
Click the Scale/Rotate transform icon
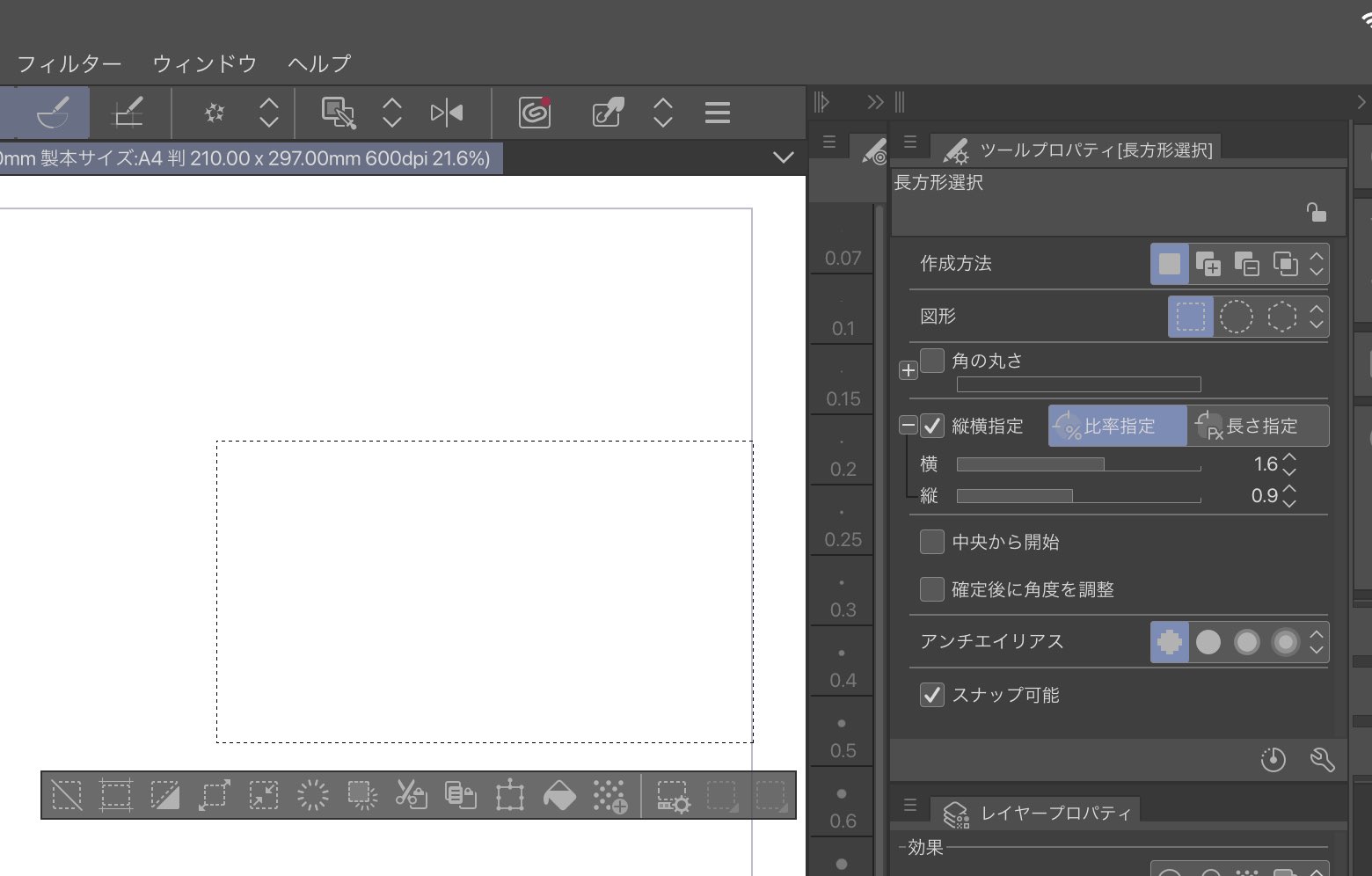[509, 795]
